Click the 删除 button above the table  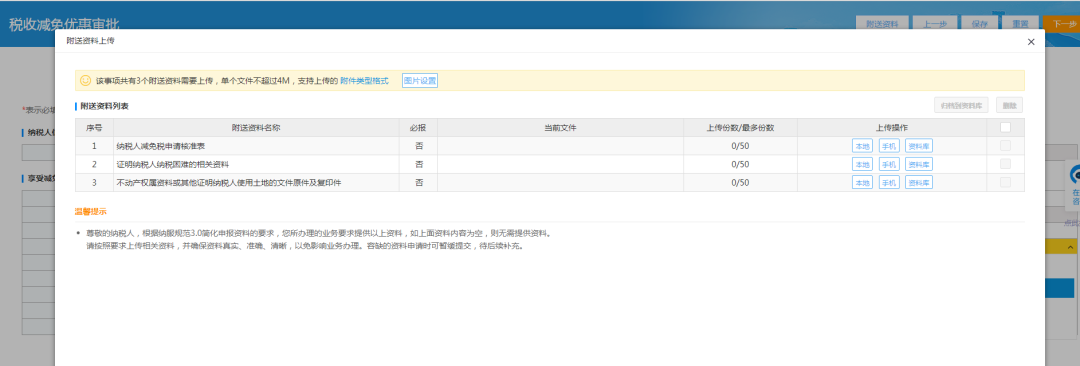1009,105
